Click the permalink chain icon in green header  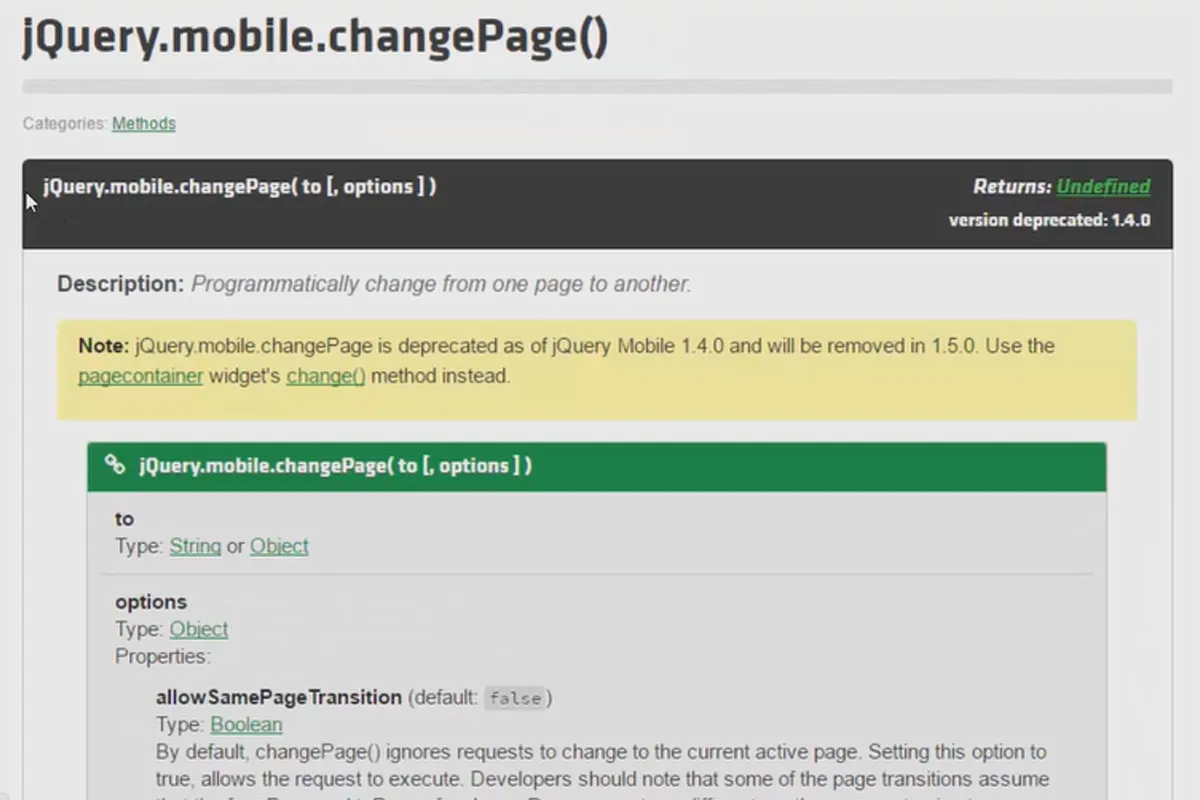pyautogui.click(x=116, y=465)
